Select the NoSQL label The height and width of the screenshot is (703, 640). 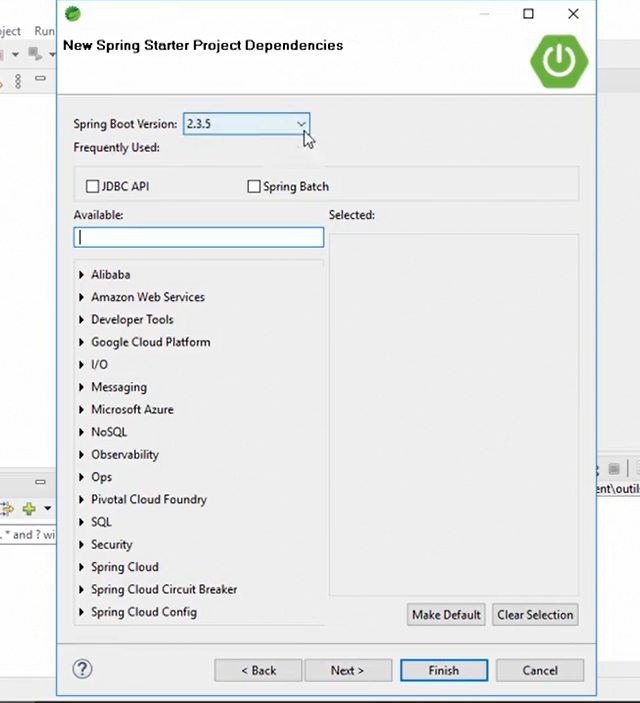point(109,432)
